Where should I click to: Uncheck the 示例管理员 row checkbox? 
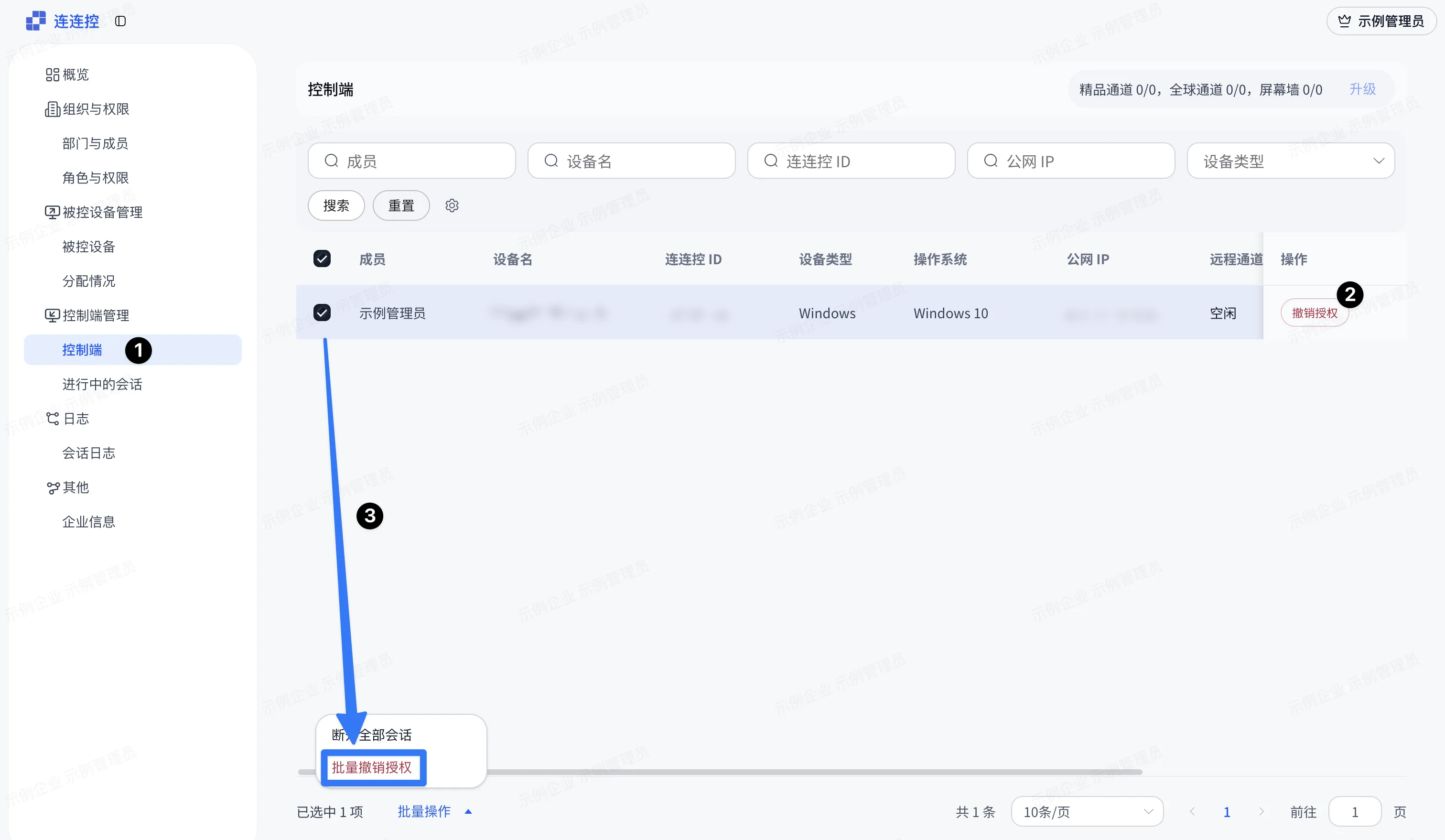point(322,312)
